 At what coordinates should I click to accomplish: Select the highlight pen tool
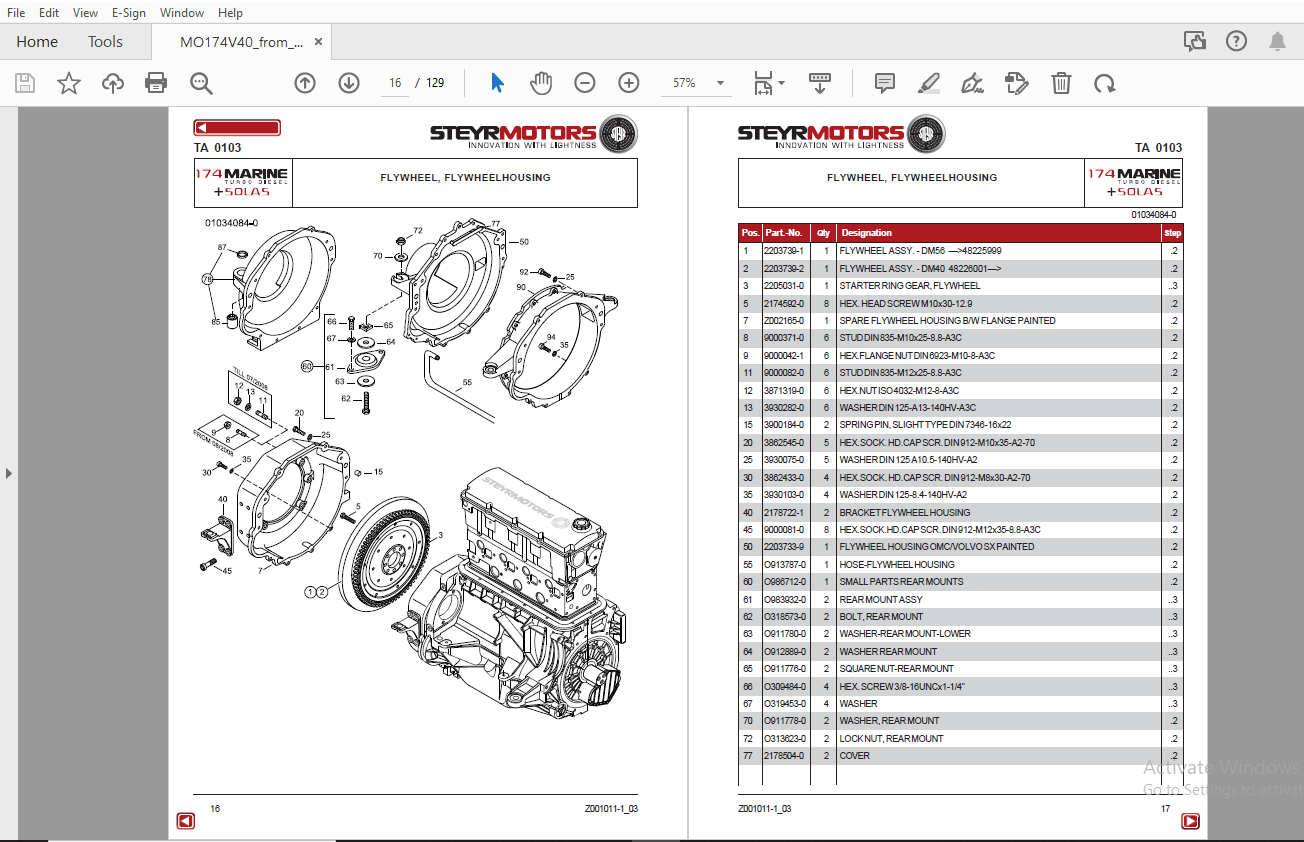(929, 83)
